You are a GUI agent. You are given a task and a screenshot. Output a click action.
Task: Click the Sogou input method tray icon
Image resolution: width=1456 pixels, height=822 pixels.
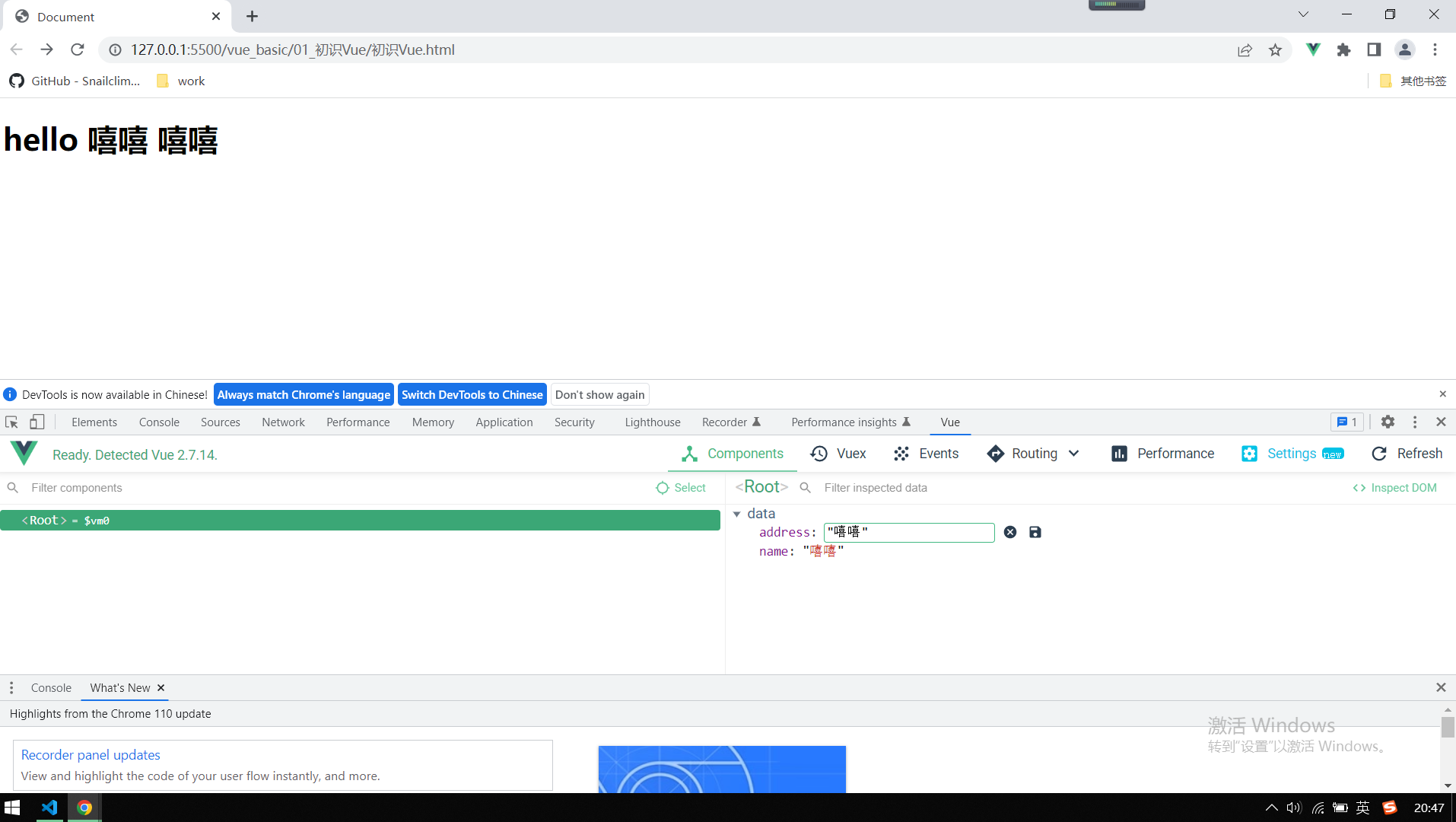(1390, 808)
